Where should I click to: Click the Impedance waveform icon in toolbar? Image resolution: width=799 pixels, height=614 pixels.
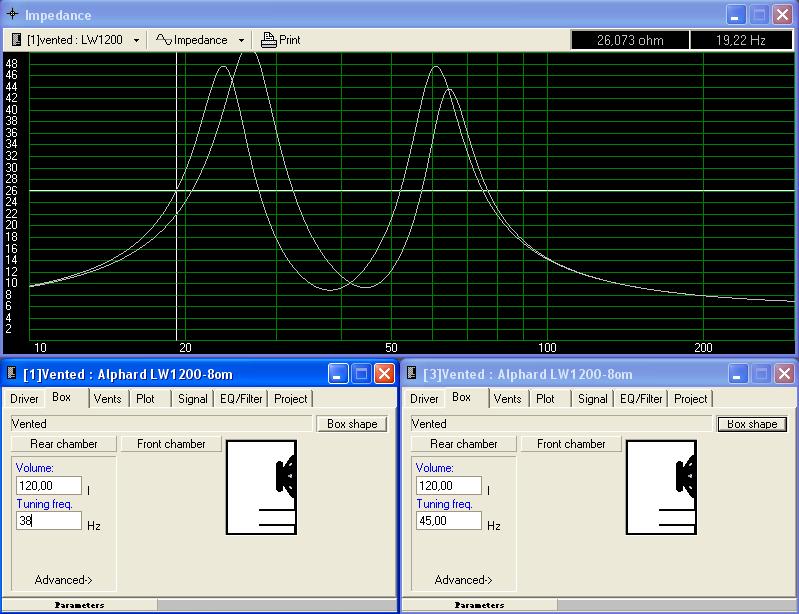click(164, 40)
